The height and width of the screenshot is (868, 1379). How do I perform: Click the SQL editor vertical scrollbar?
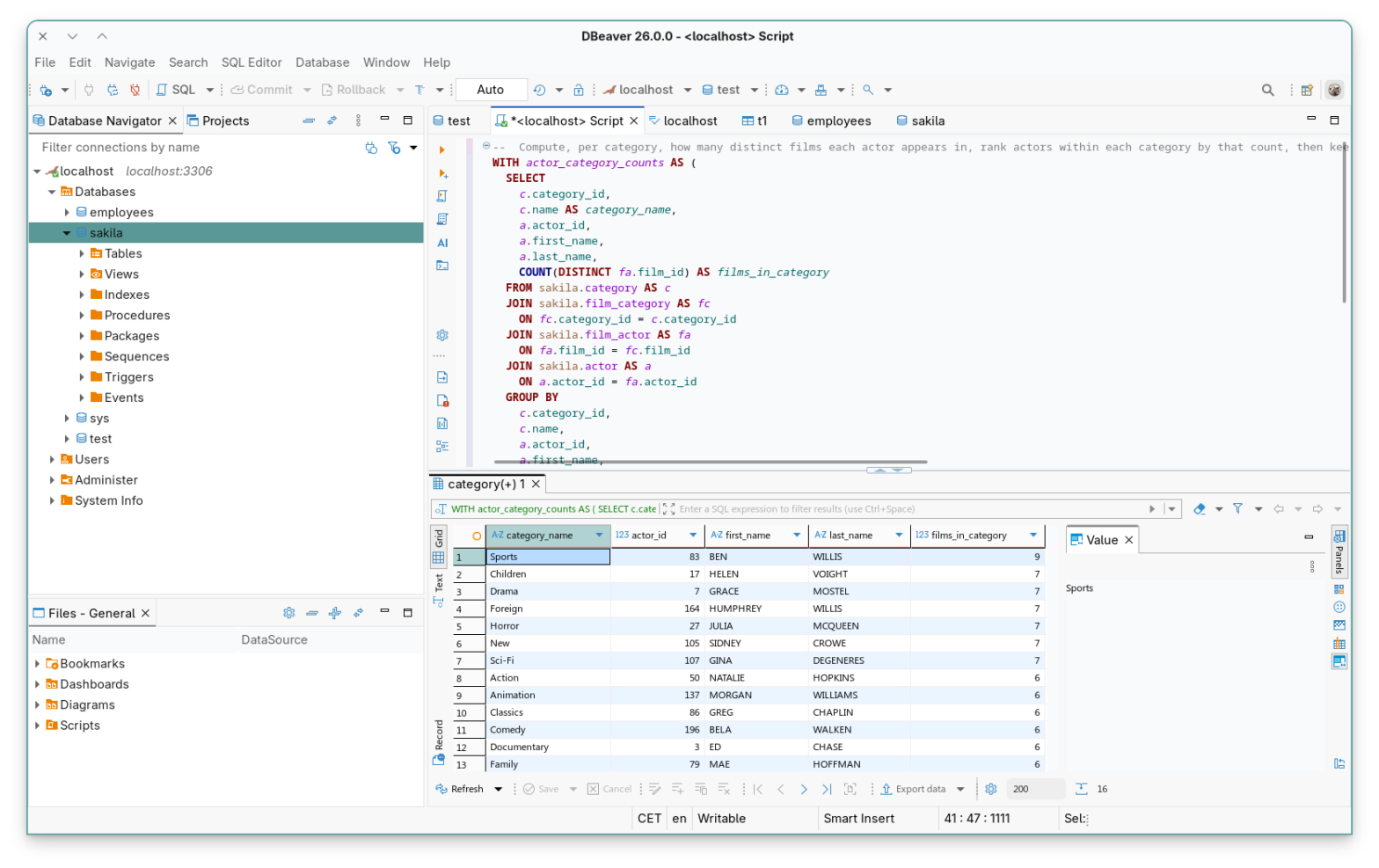1344,222
